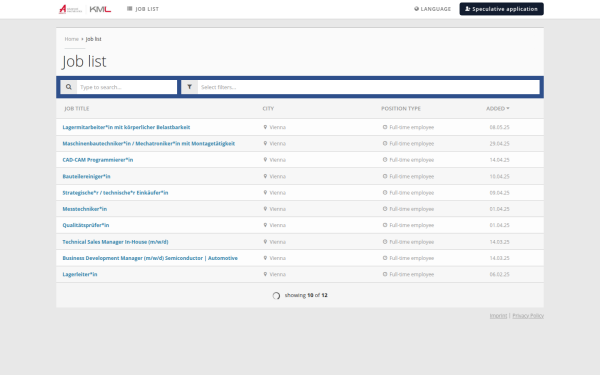Open Lagermitarbeiter*in mit körperlicher Belastbarkeit job
The width and height of the screenshot is (600, 375).
[x=126, y=127]
